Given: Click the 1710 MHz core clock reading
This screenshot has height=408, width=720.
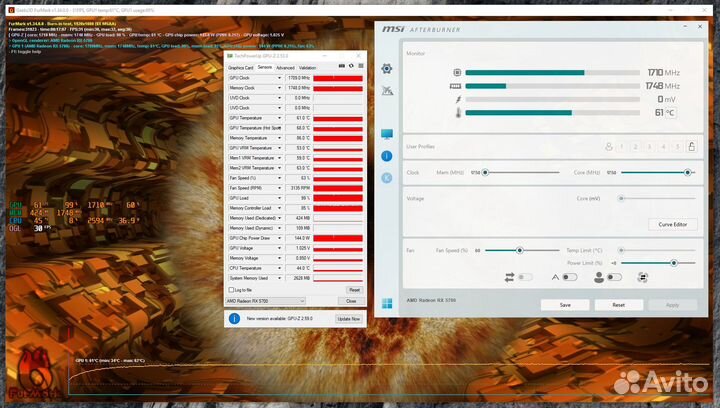Looking at the screenshot, I should tap(664, 73).
